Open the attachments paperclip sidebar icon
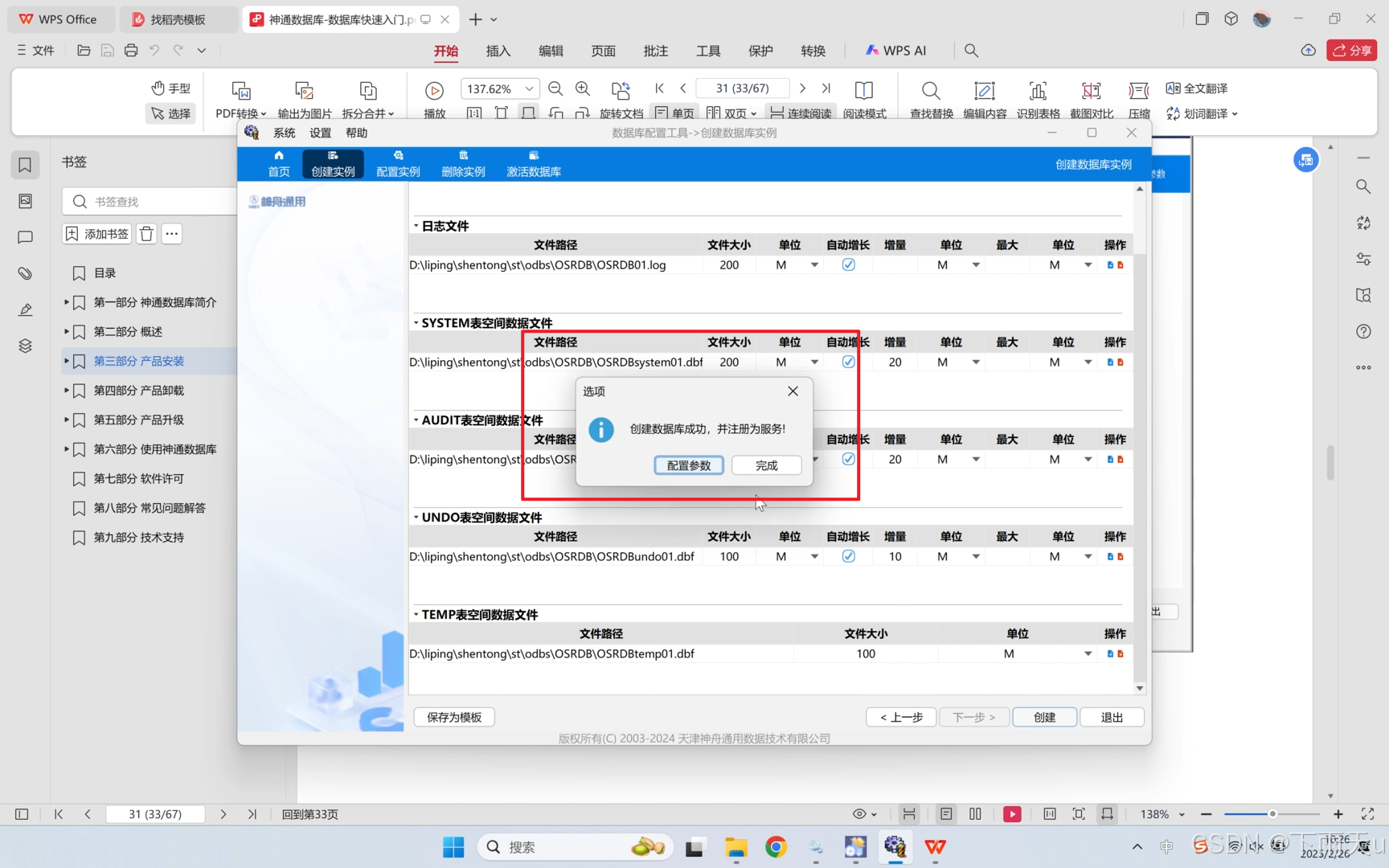 [x=25, y=273]
